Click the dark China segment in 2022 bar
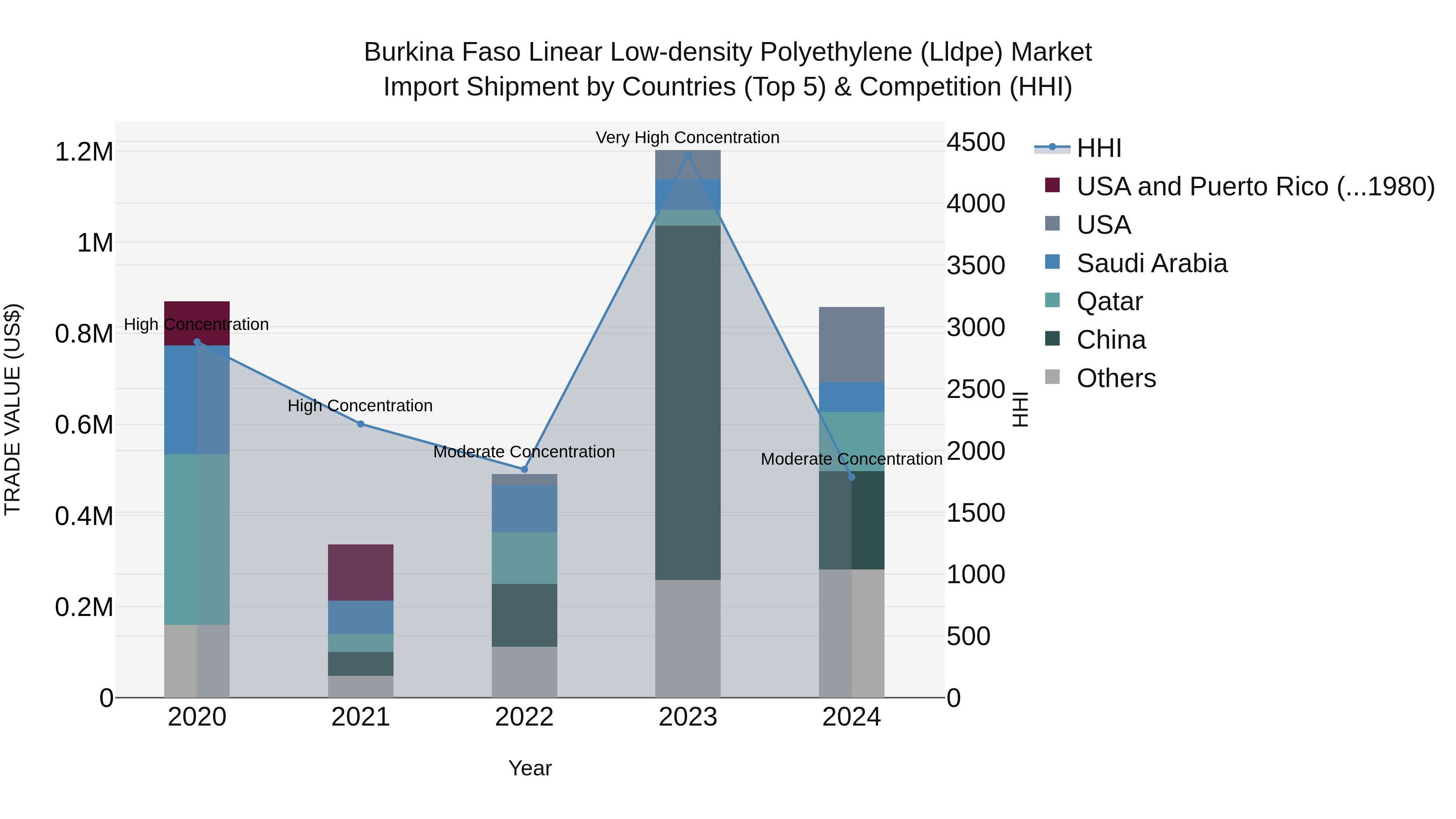 point(525,616)
